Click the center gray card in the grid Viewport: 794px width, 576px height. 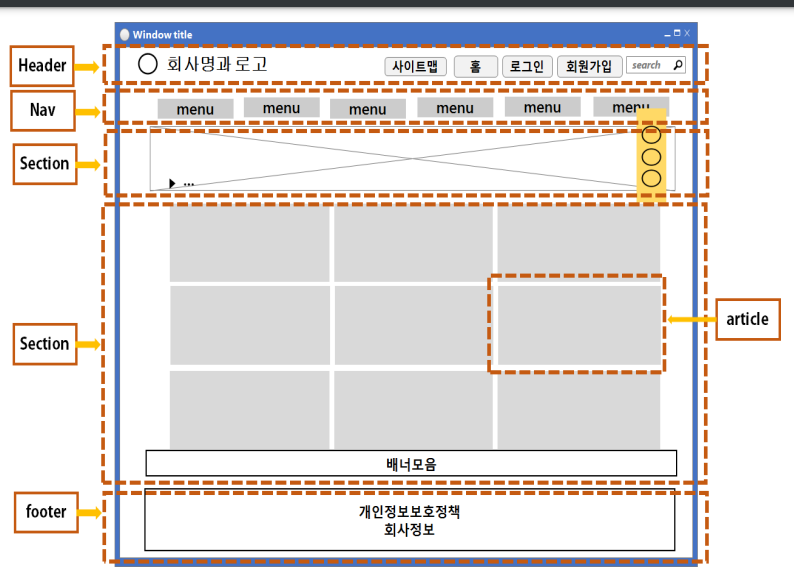point(413,325)
